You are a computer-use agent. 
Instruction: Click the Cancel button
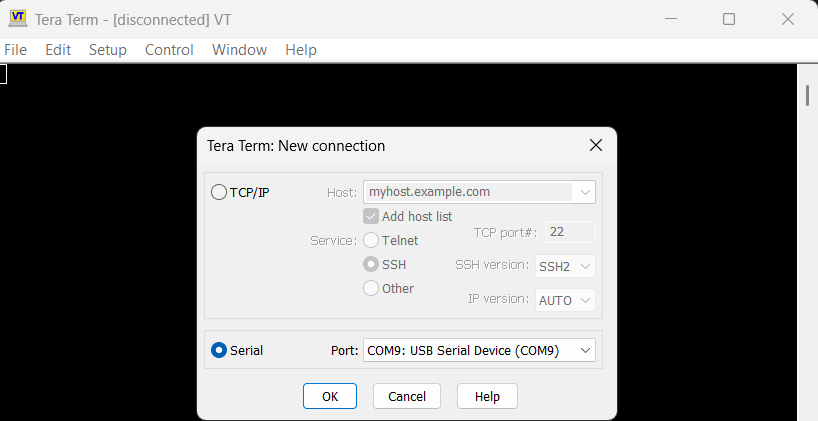pos(407,396)
